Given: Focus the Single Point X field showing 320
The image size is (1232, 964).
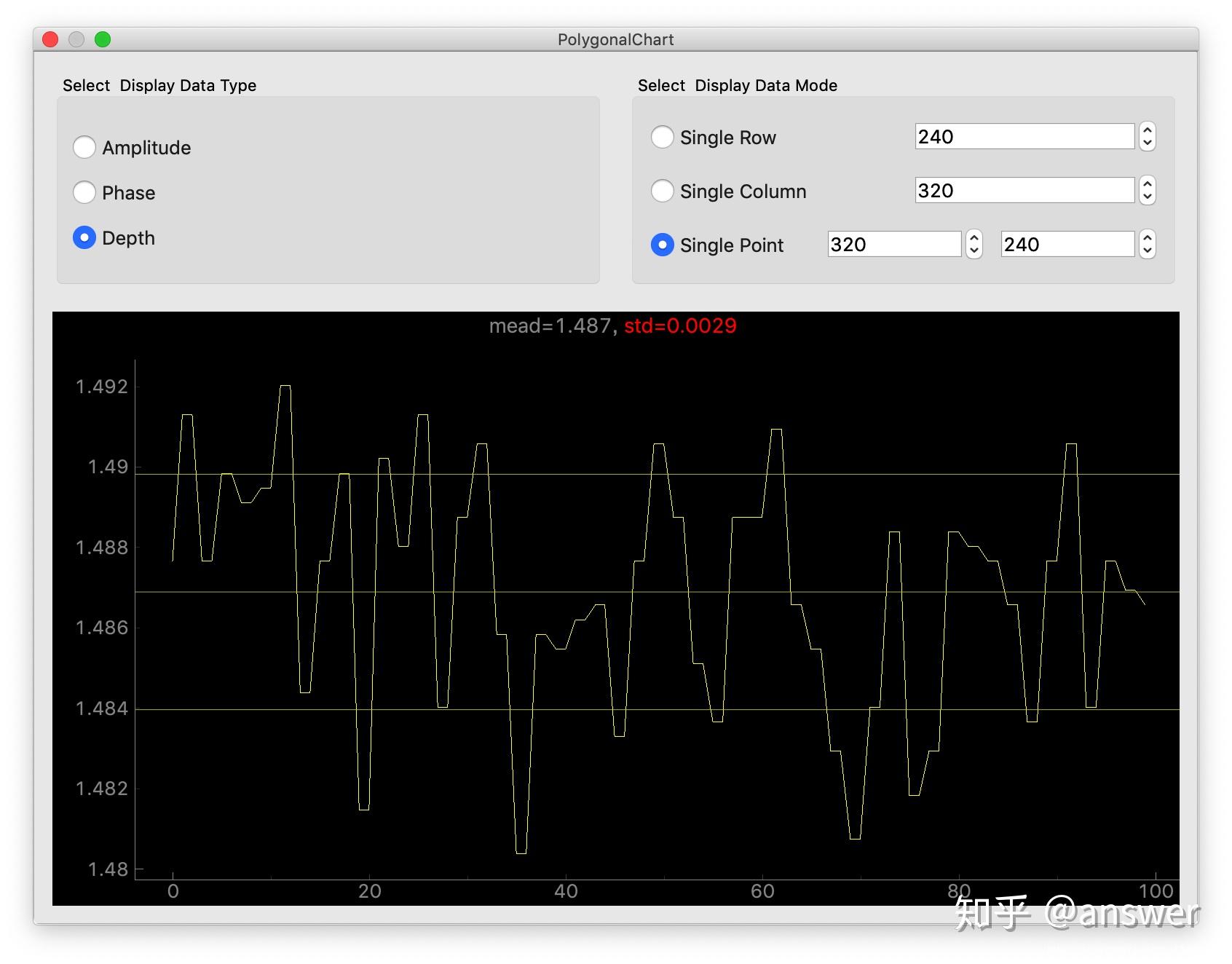Looking at the screenshot, I should [894, 245].
